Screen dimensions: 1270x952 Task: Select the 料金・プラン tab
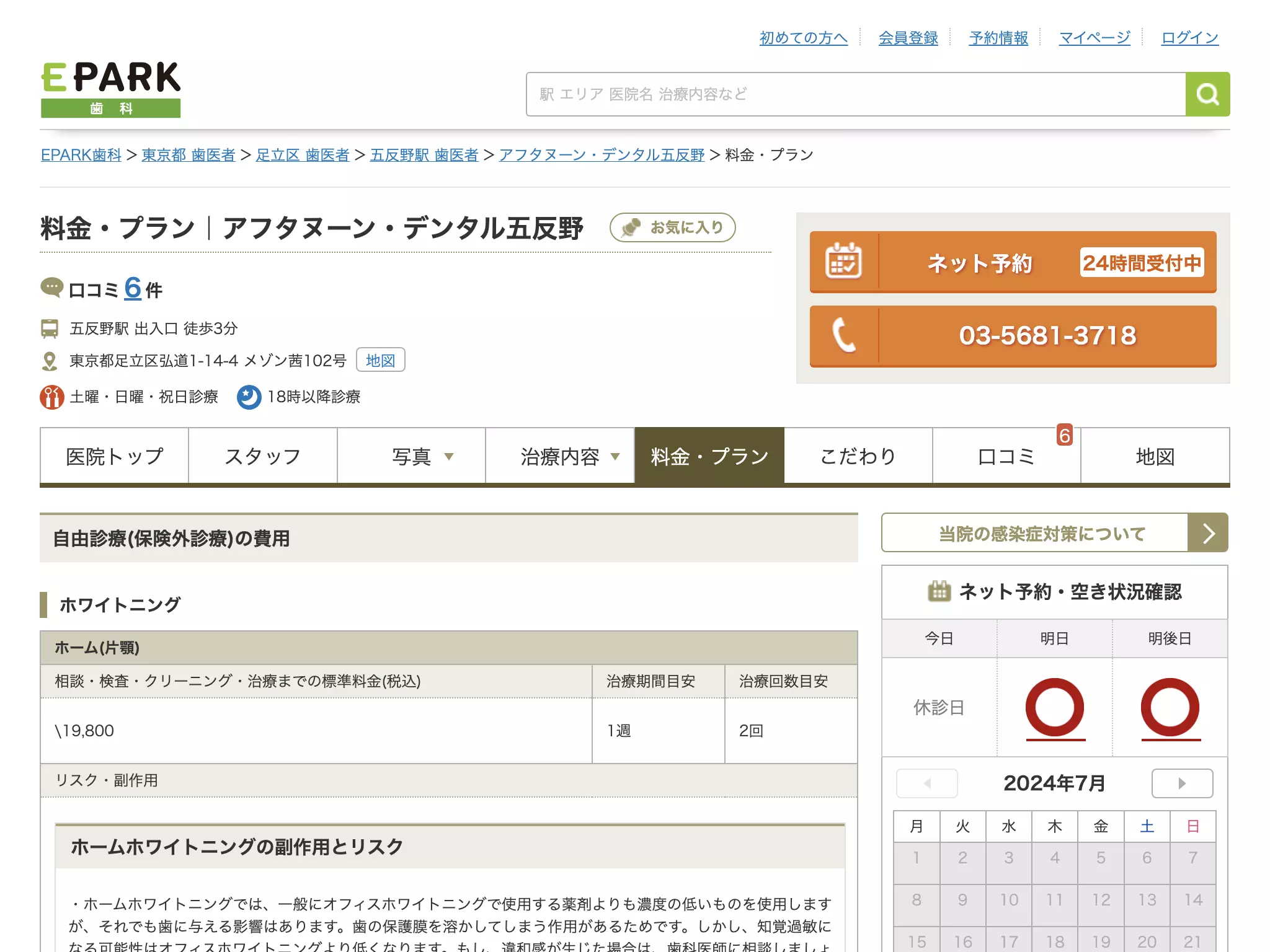coord(709,456)
